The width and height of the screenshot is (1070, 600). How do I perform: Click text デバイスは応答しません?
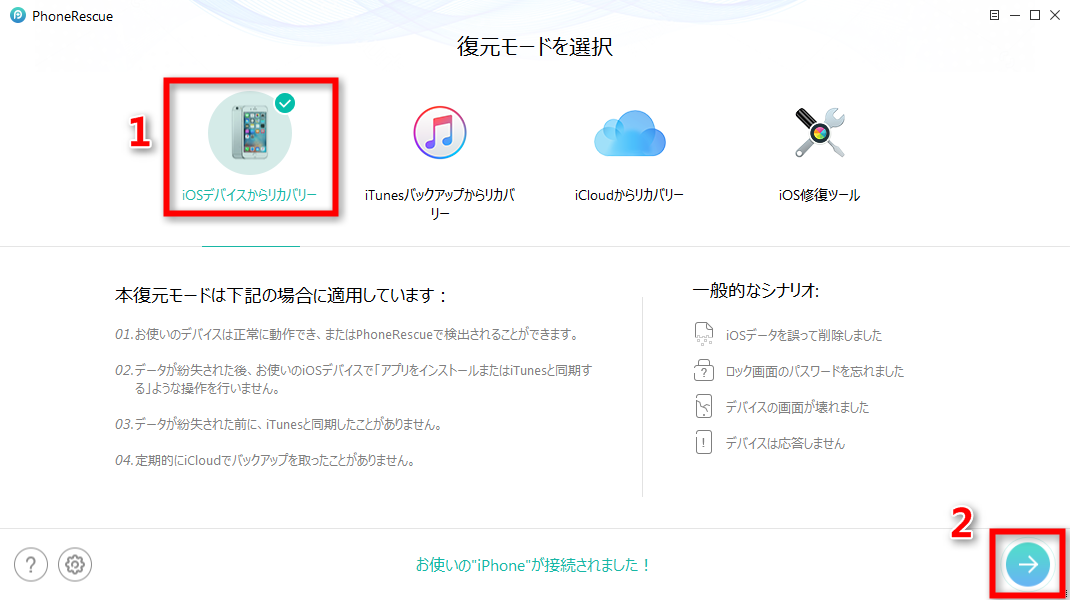785,444
